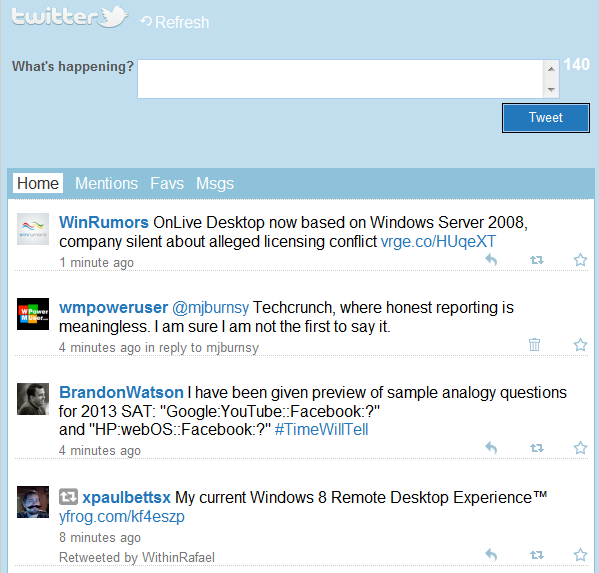Delete the wmpoweruser tweet with trash icon
This screenshot has height=573, width=599.
pos(534,345)
